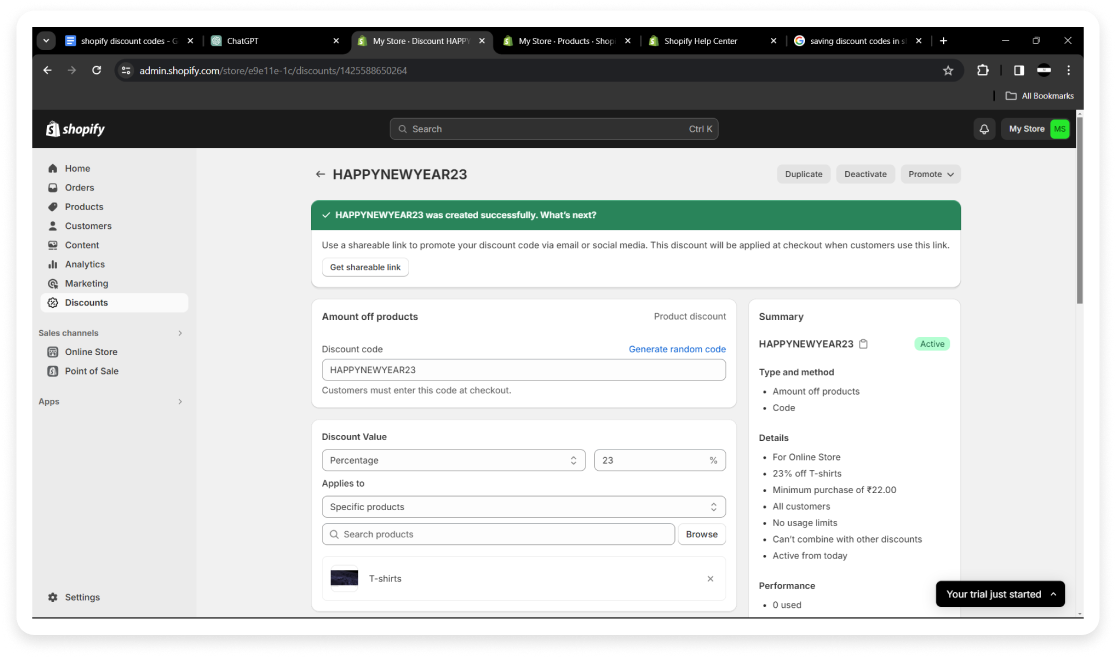Open Products in sidebar

click(83, 207)
